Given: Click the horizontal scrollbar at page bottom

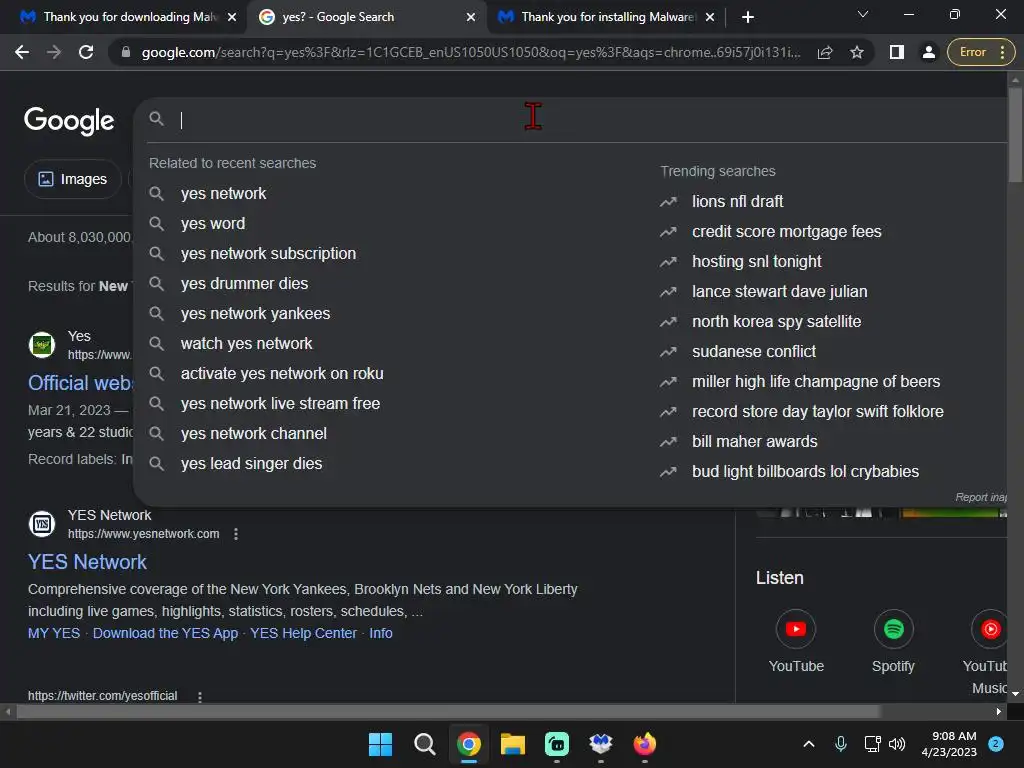Looking at the screenshot, I should [448, 711].
